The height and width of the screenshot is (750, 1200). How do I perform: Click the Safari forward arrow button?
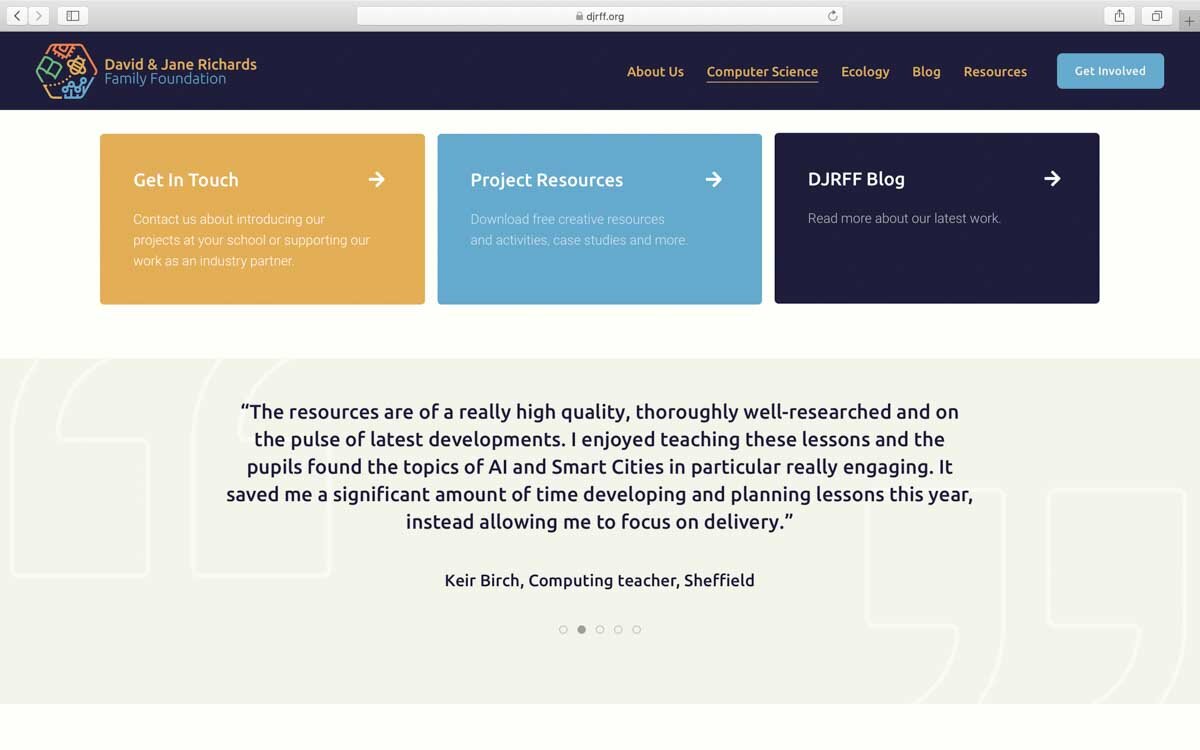[x=39, y=16]
